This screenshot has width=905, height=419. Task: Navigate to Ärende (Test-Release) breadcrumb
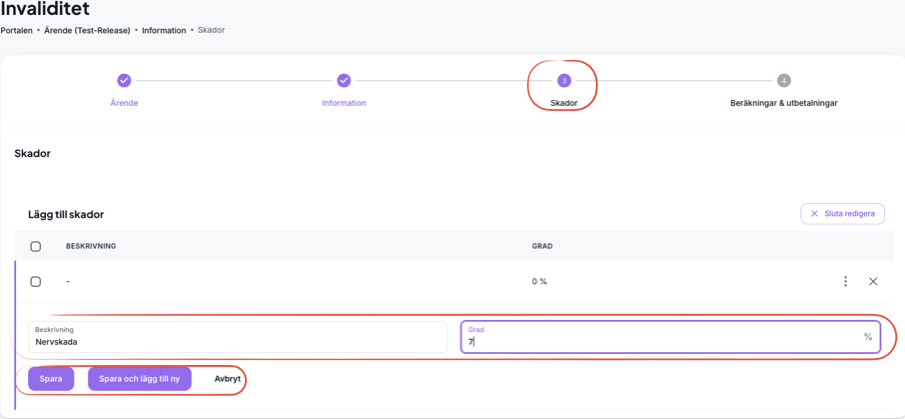click(x=87, y=31)
